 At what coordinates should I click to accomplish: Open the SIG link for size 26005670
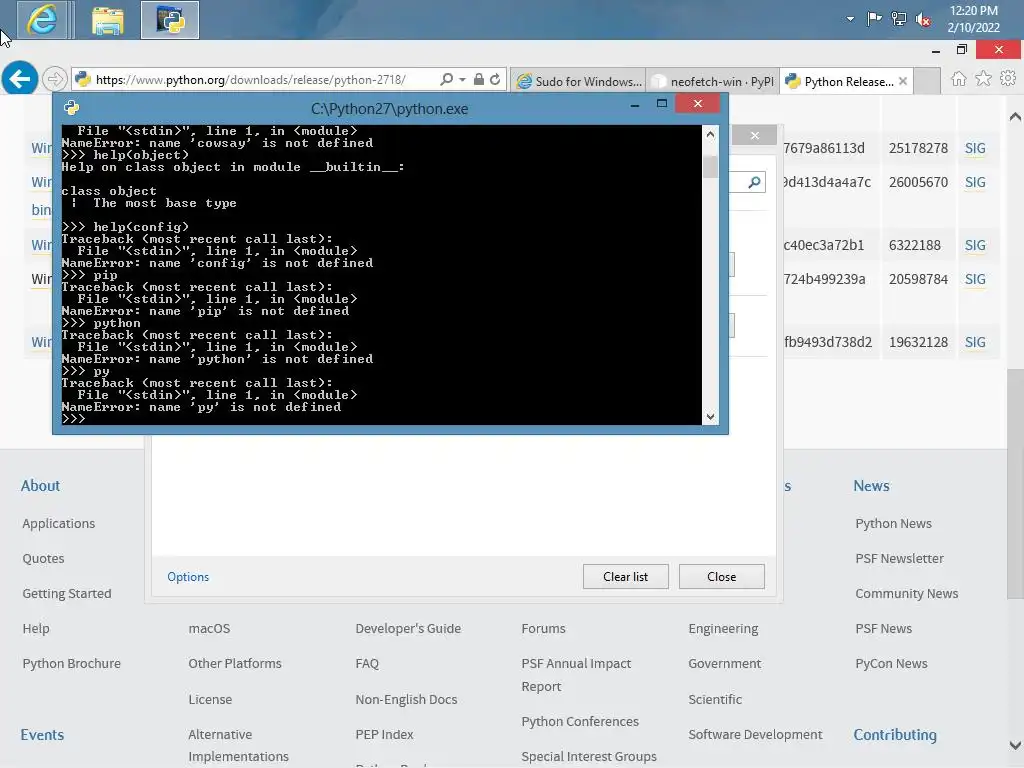(x=975, y=182)
